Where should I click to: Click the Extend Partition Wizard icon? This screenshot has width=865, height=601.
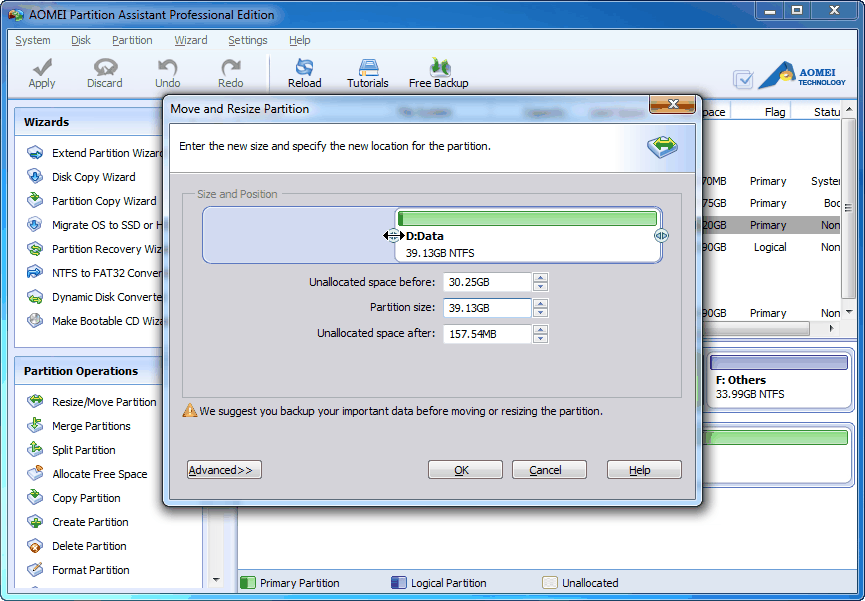pos(35,152)
